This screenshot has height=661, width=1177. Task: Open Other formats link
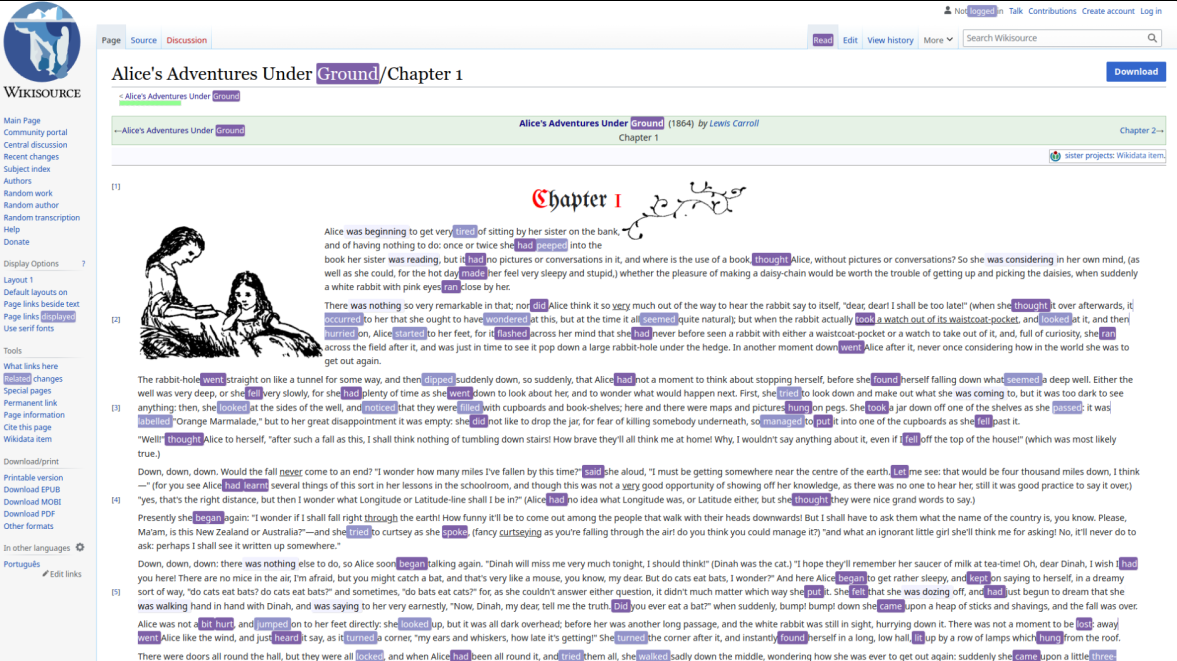click(x=29, y=526)
